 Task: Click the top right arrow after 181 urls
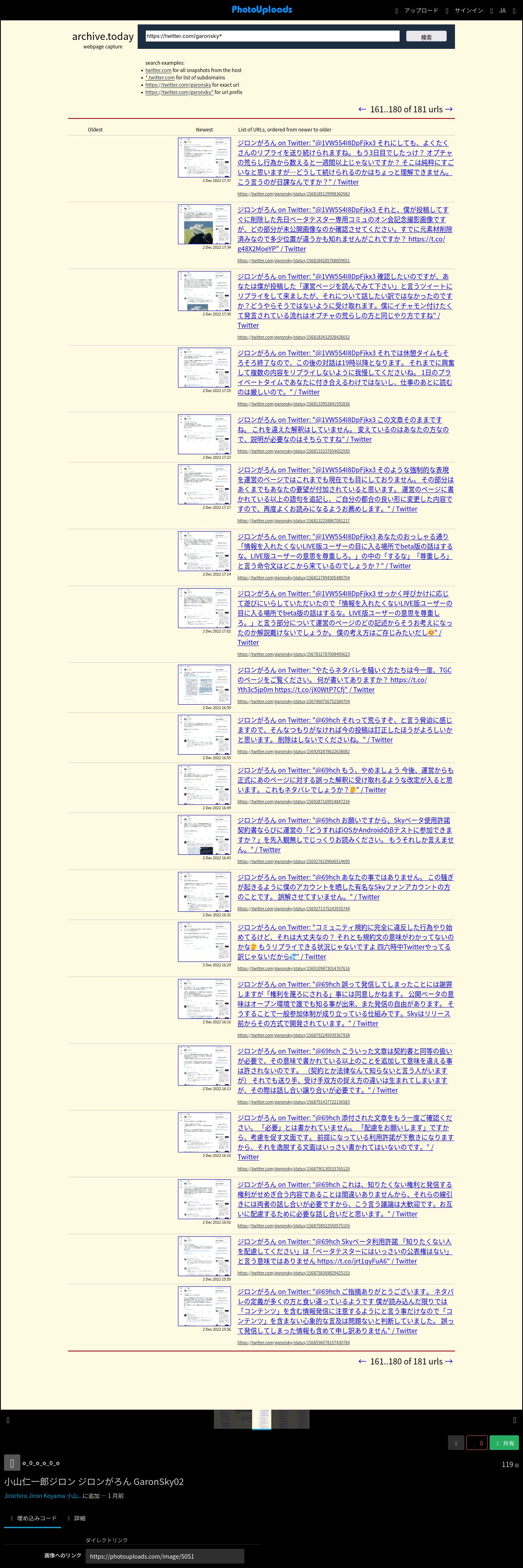pos(449,109)
